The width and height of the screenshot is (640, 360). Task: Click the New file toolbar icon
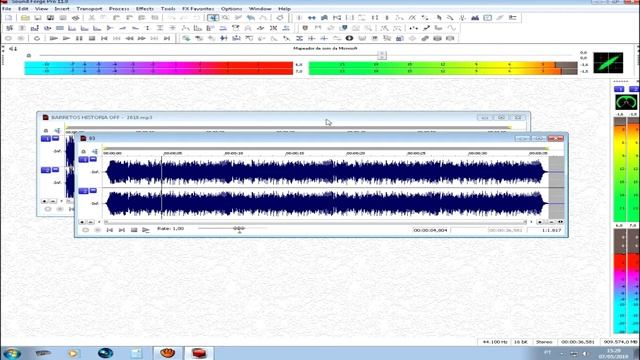tap(9, 18)
